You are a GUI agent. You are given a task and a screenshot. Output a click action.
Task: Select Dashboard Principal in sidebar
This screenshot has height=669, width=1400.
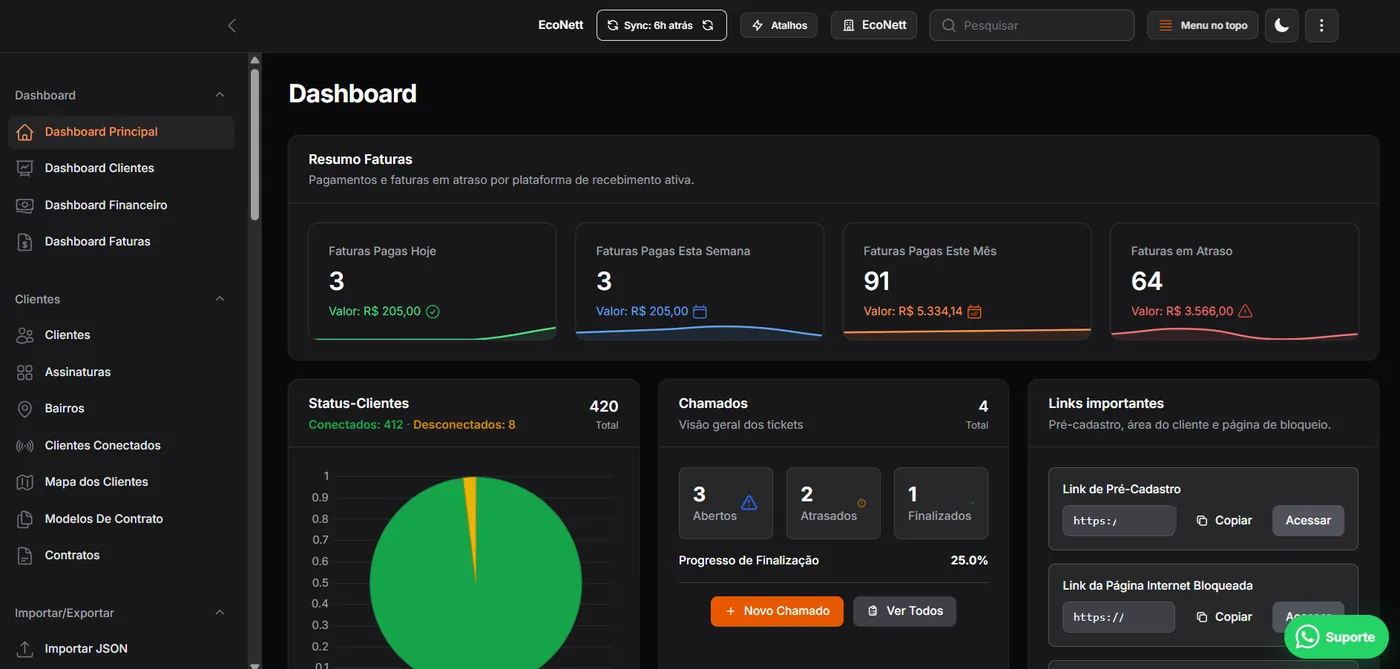[121, 132]
